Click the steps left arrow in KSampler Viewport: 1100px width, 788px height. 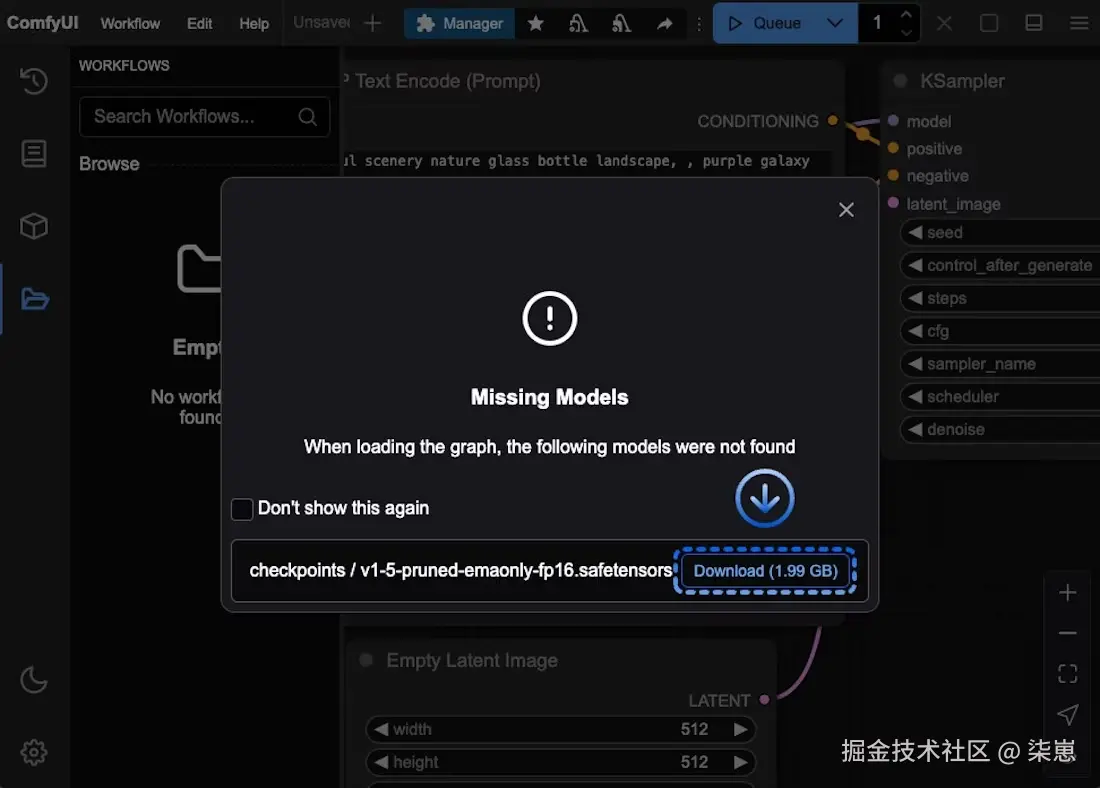tap(915, 298)
